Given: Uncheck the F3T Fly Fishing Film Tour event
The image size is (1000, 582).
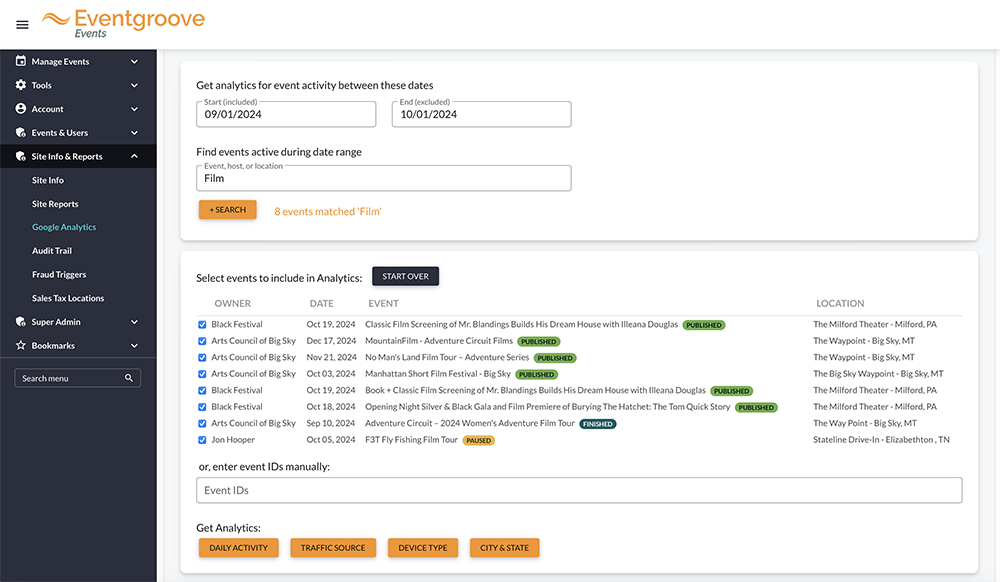Looking at the screenshot, I should [202, 440].
